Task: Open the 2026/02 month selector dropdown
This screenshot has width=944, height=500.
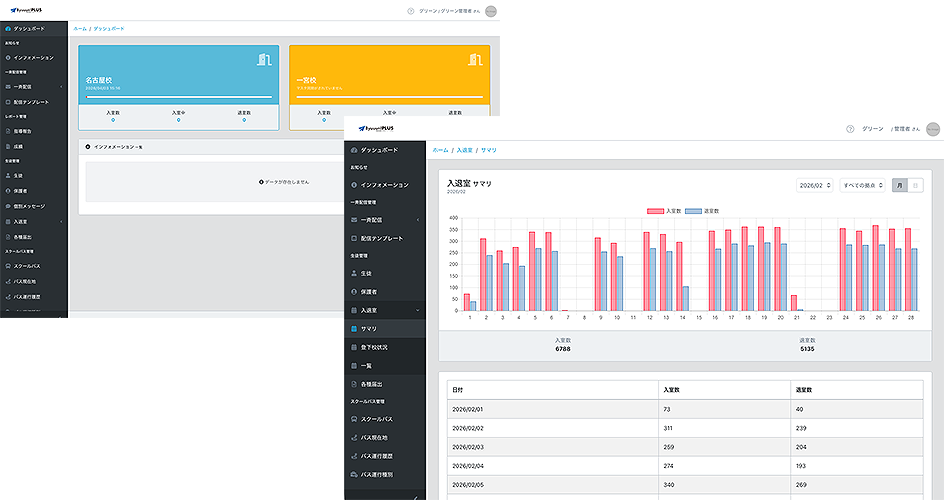Action: coord(815,185)
